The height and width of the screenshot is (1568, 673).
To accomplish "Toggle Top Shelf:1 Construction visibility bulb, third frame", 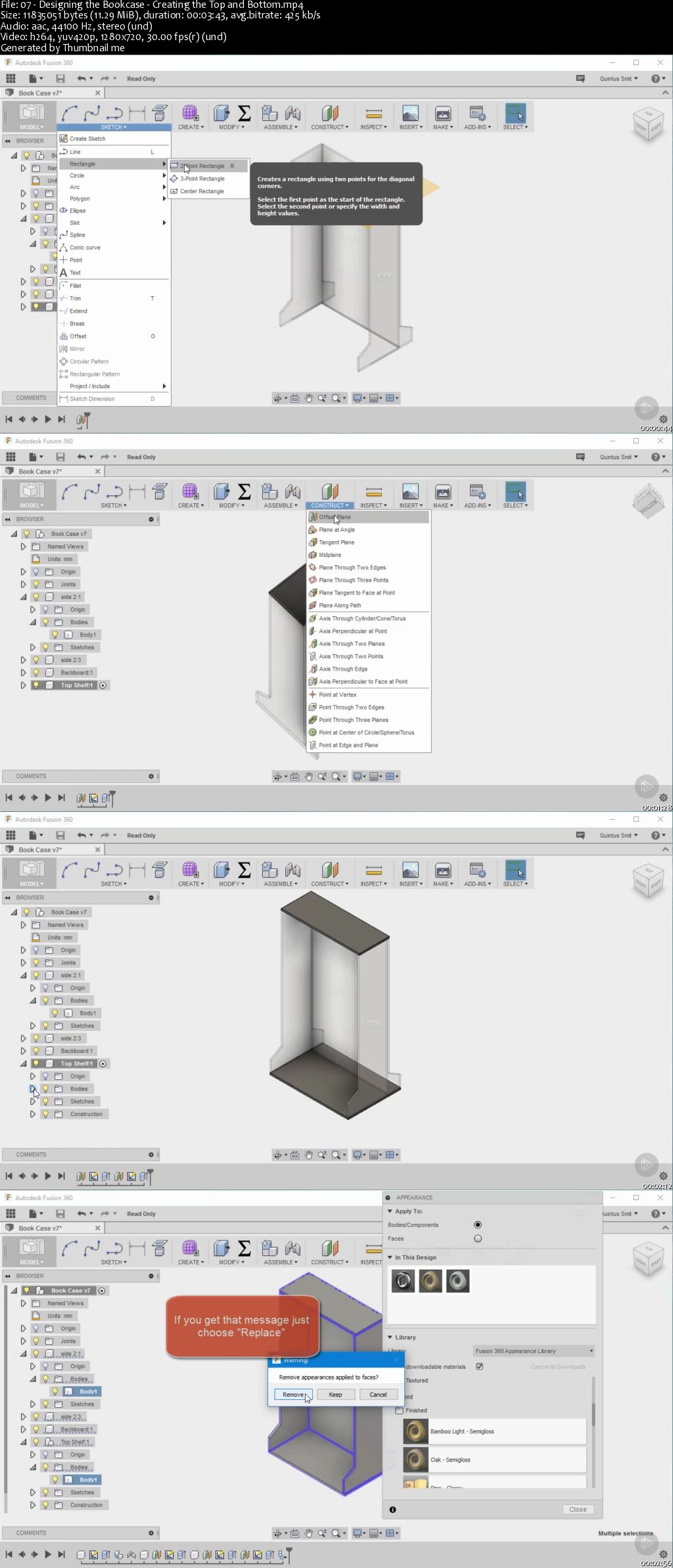I will point(45,1114).
